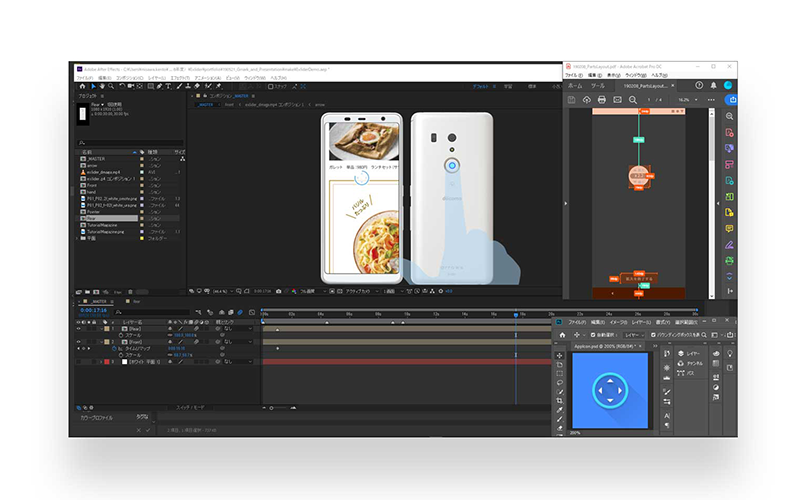
Task: Select the Photoshop Crop tool
Action: pos(560,401)
